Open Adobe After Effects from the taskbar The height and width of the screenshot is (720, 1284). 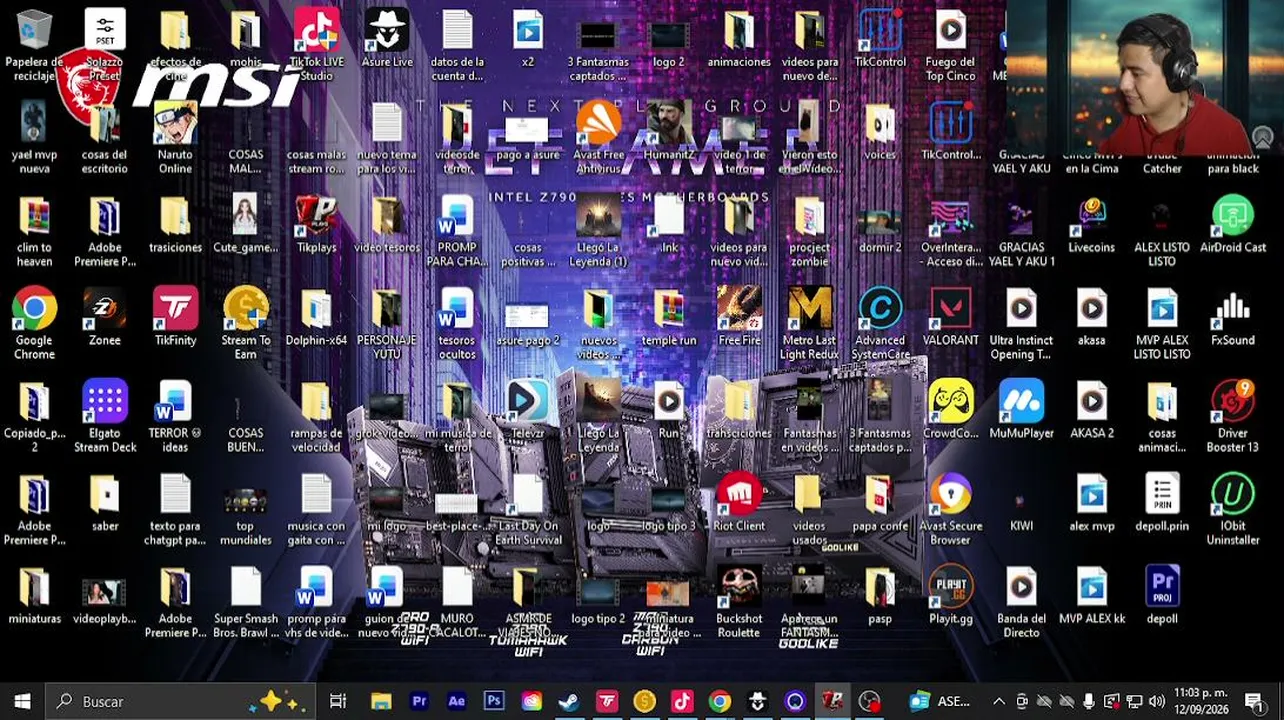pyautogui.click(x=457, y=701)
